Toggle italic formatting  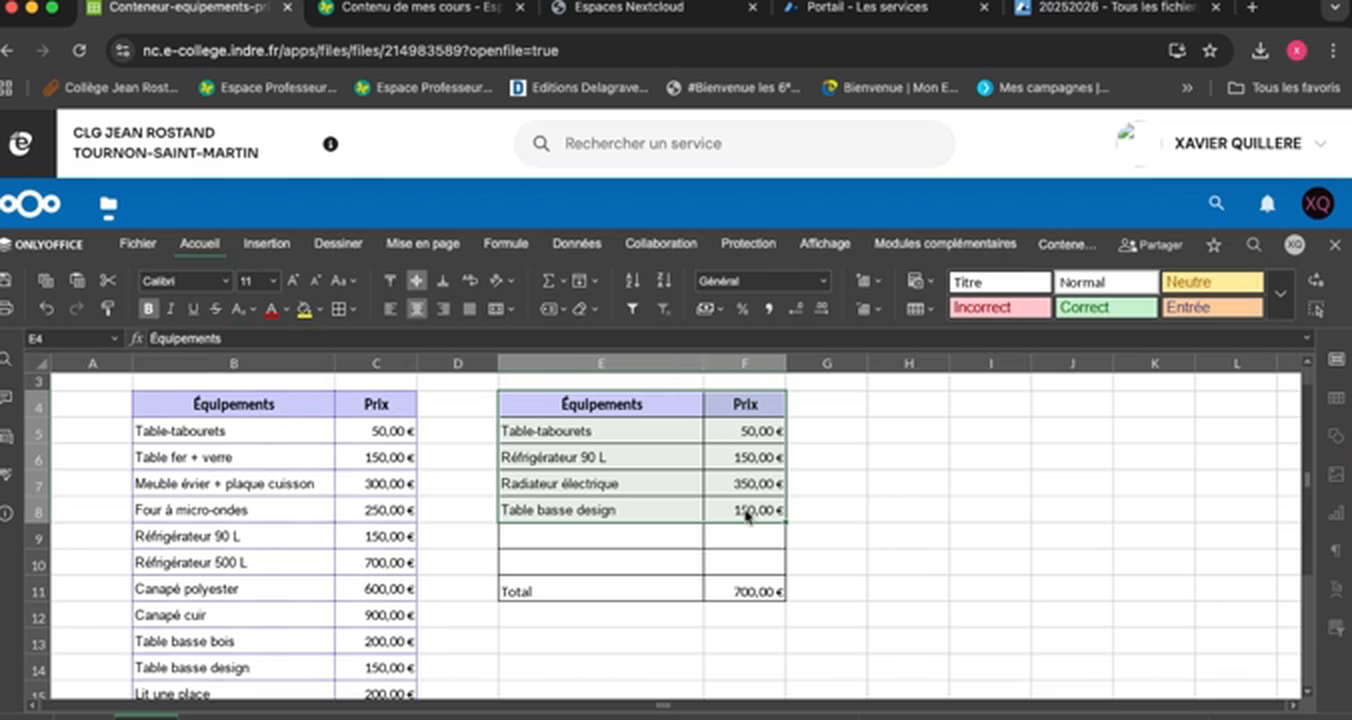169,308
